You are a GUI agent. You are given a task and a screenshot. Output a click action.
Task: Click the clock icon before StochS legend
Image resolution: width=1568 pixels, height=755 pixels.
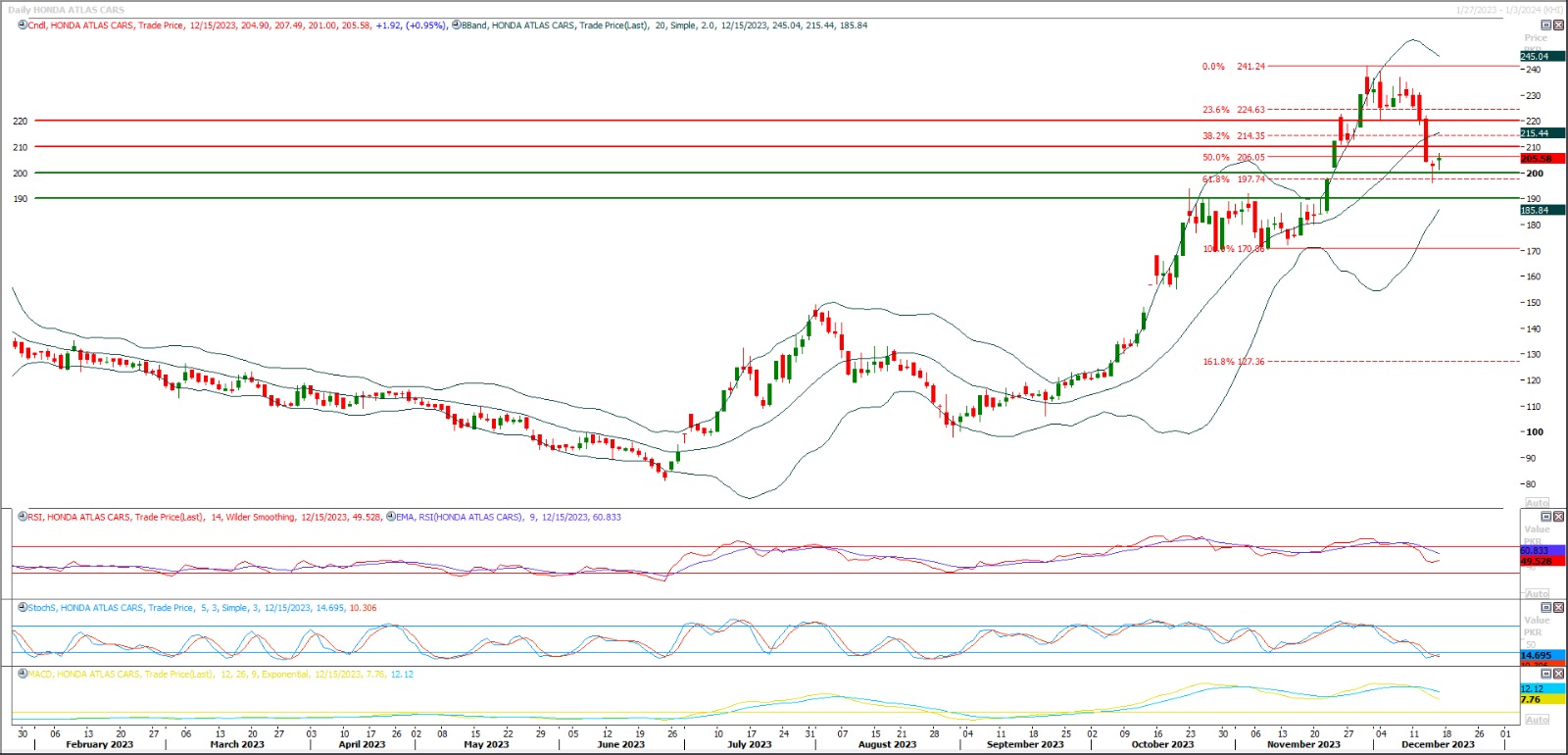click(x=23, y=608)
